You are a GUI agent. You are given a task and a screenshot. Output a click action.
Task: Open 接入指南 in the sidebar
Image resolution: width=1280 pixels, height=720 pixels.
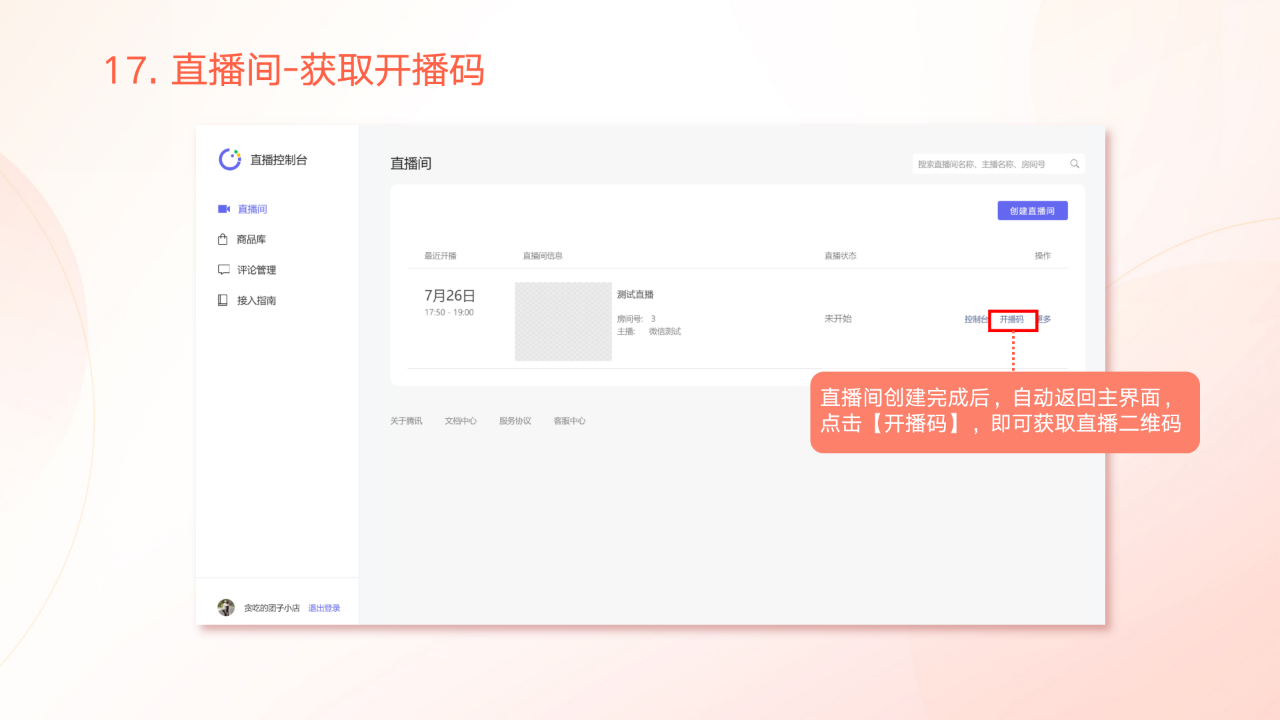click(x=257, y=300)
